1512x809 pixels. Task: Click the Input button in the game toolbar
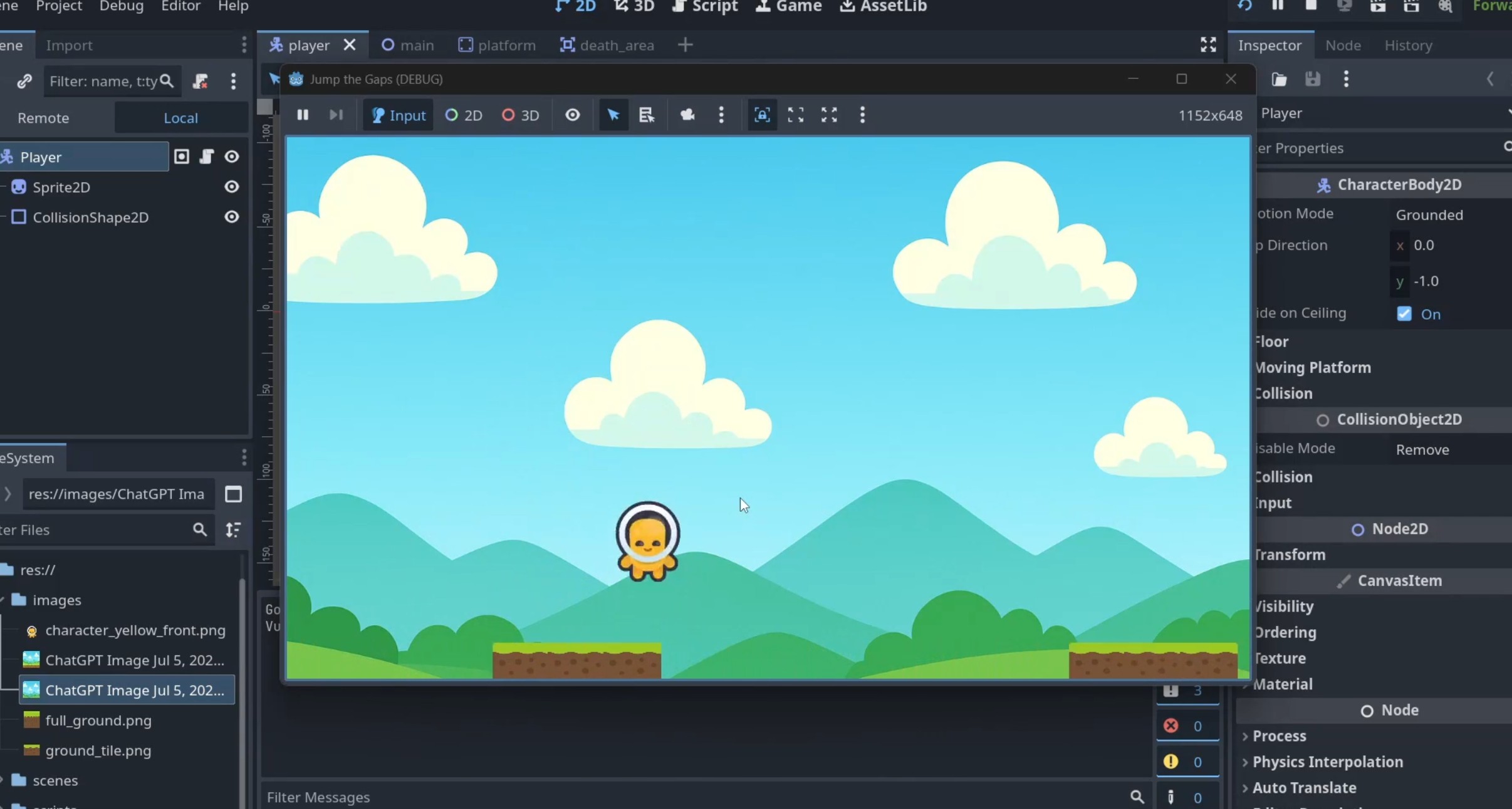399,115
